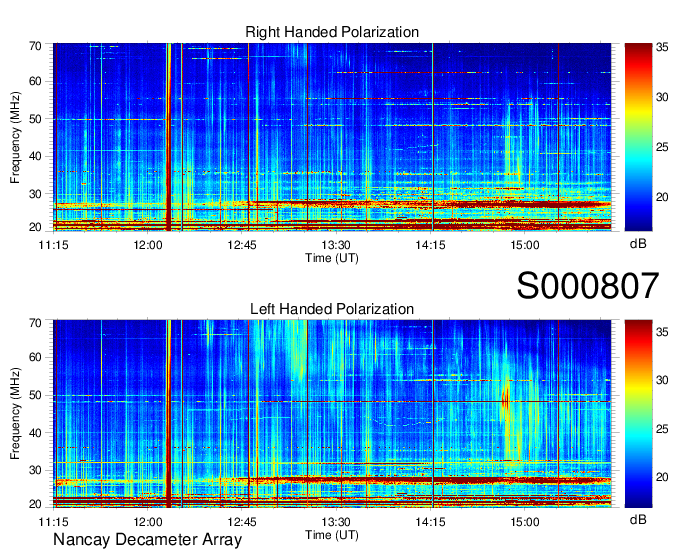Screen dimensions: 680x552
Task: Click "Time (UT)" label under Right Handed plot
Action: click(332, 258)
